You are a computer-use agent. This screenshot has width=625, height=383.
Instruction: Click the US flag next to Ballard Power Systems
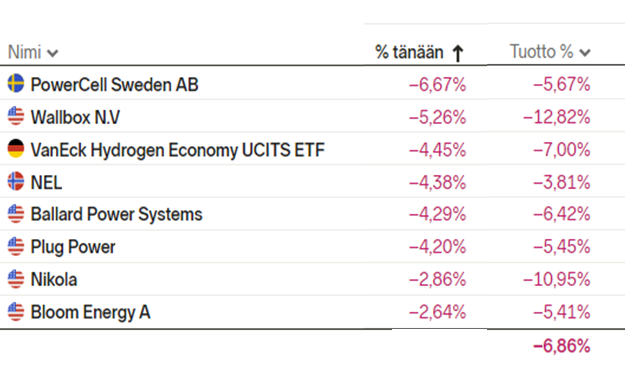point(16,214)
